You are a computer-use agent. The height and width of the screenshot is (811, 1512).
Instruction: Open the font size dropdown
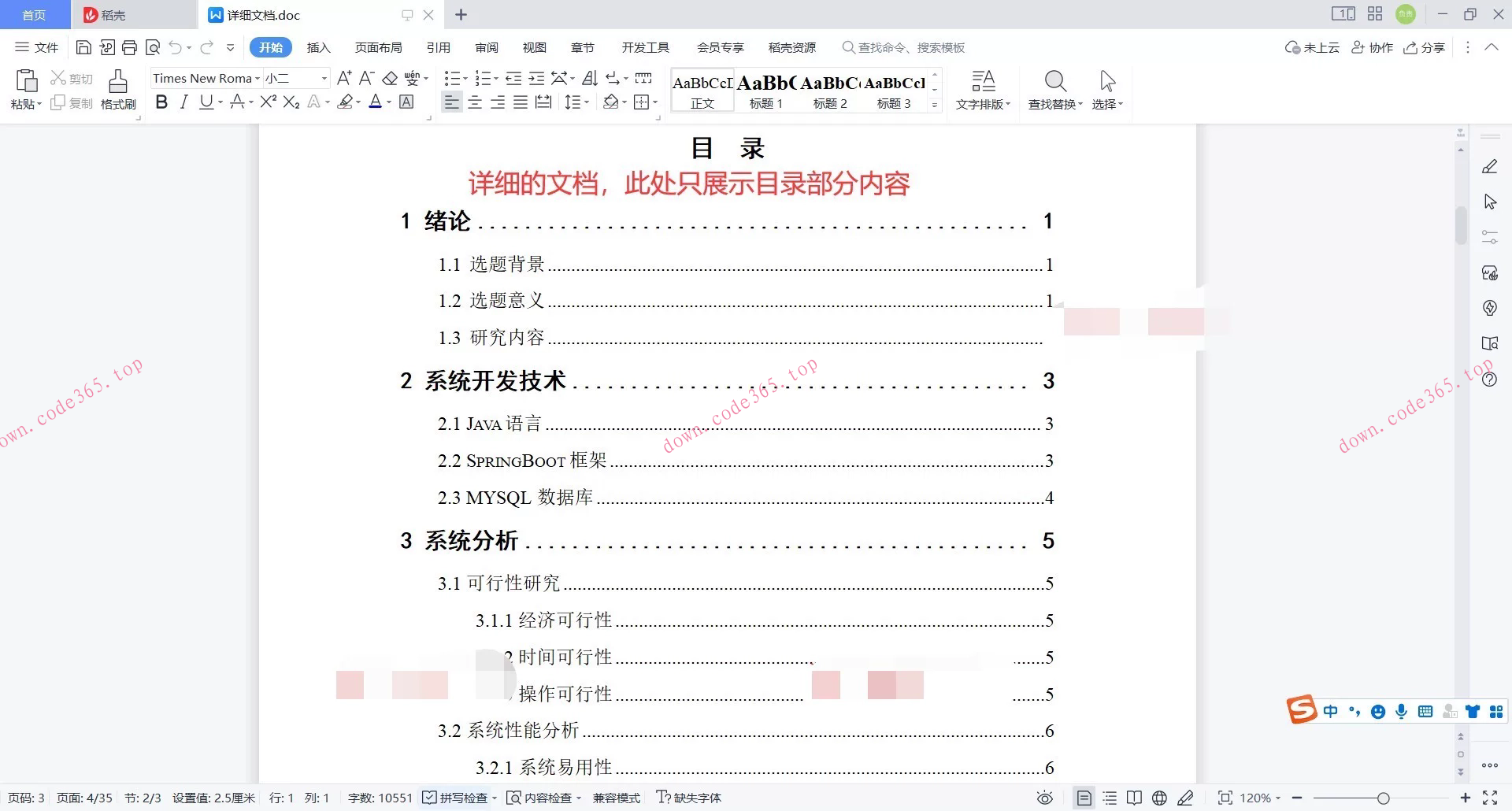coord(323,78)
